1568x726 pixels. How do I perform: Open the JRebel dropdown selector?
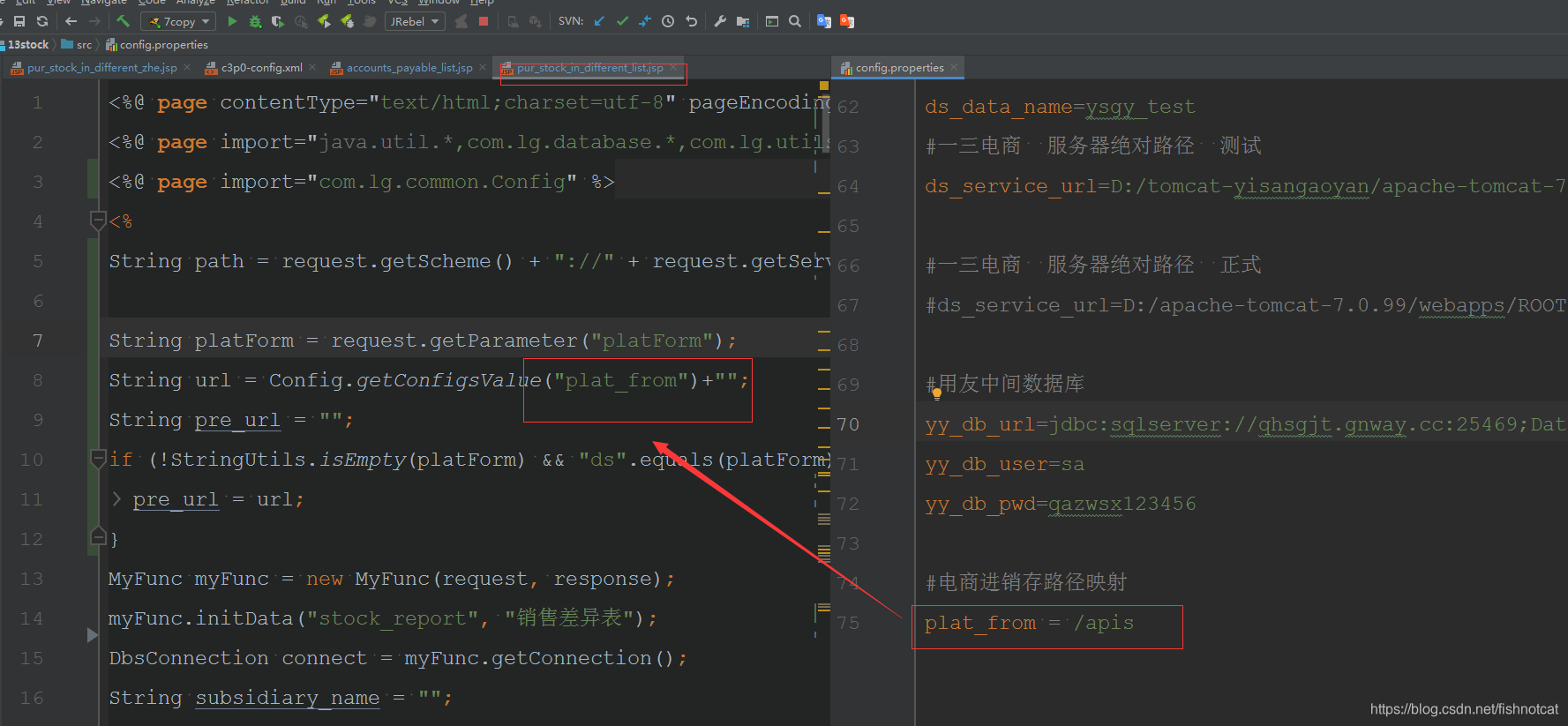pyautogui.click(x=415, y=21)
